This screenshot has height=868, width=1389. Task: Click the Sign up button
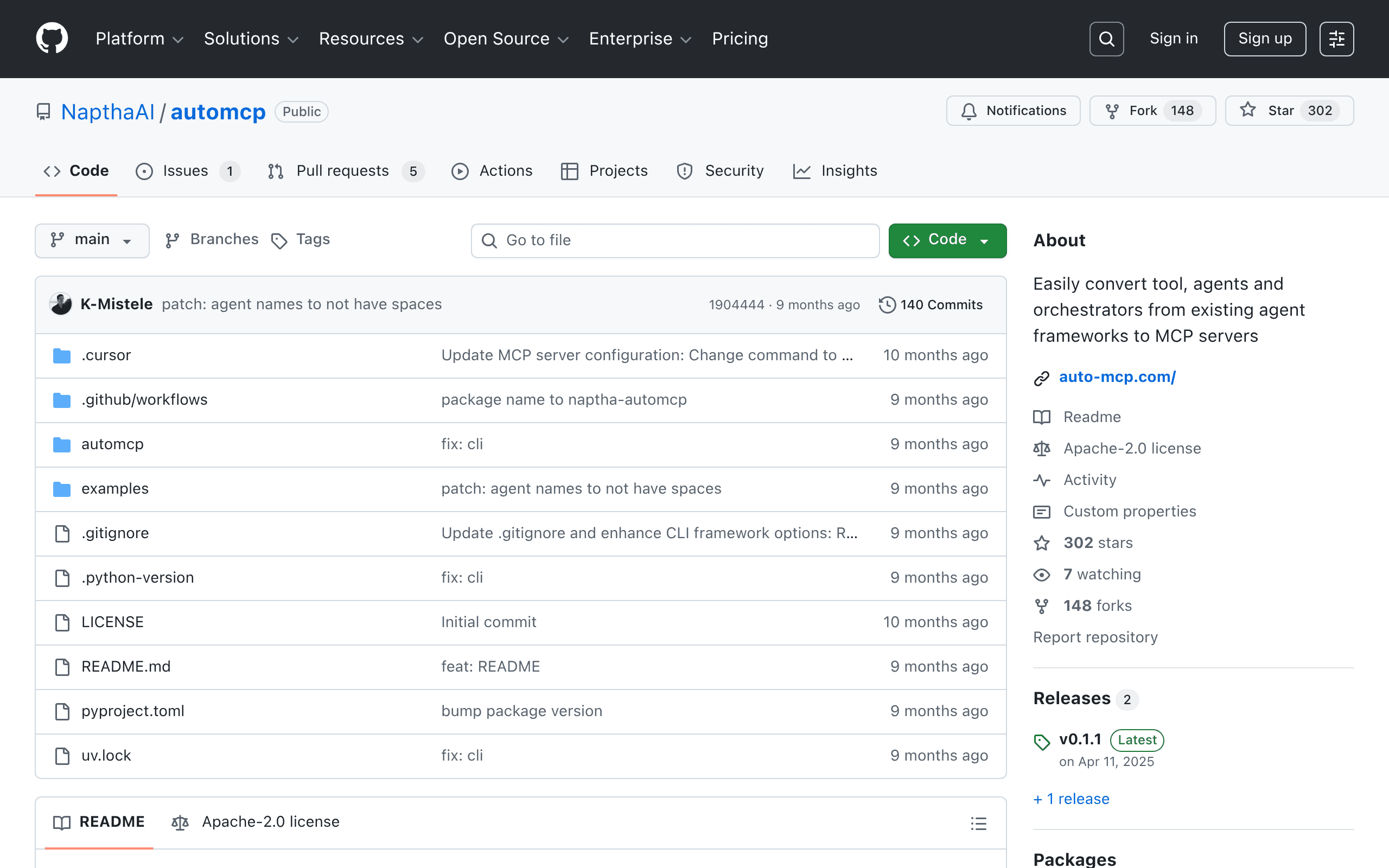(x=1264, y=39)
